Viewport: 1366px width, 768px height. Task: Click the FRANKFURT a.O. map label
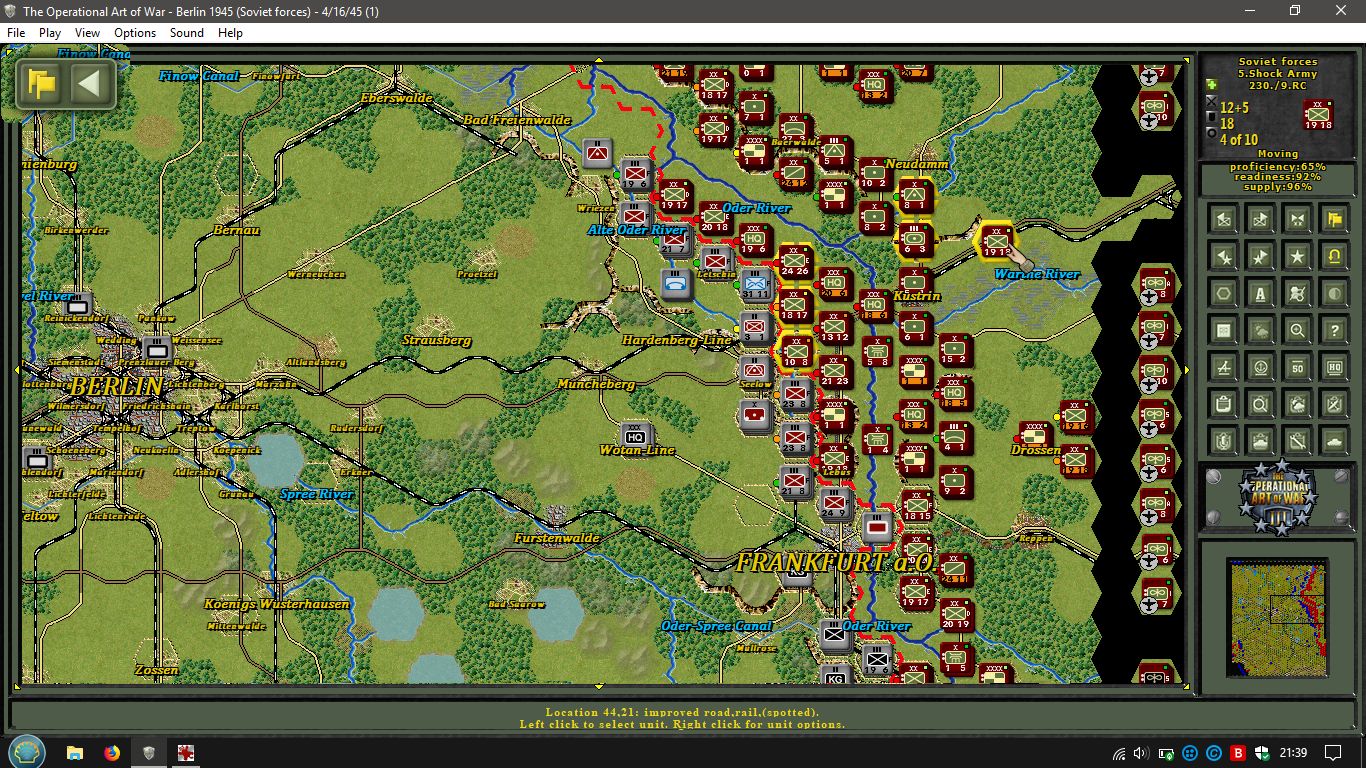coord(835,562)
